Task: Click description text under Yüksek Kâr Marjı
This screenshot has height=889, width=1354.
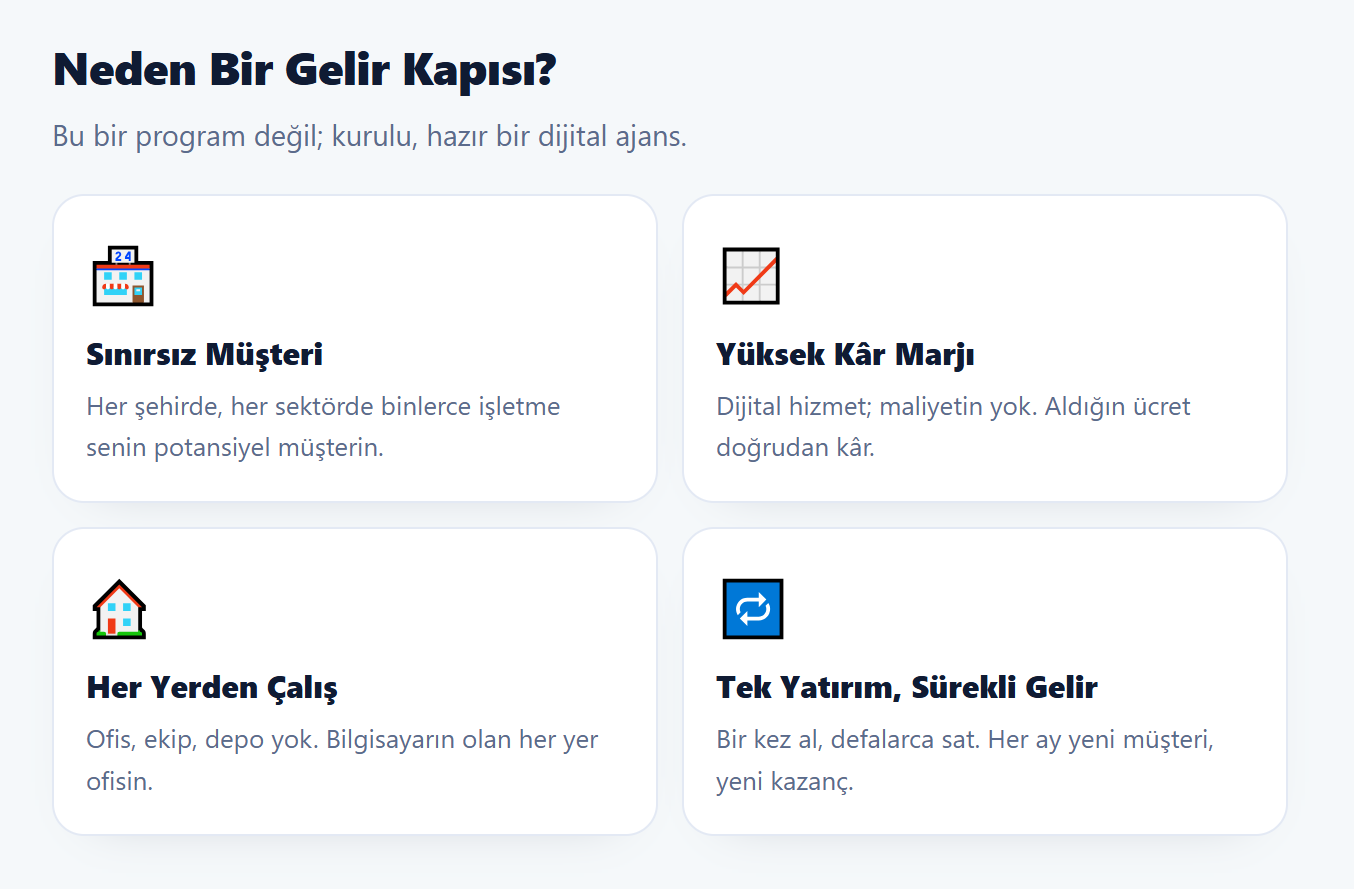Action: (954, 427)
